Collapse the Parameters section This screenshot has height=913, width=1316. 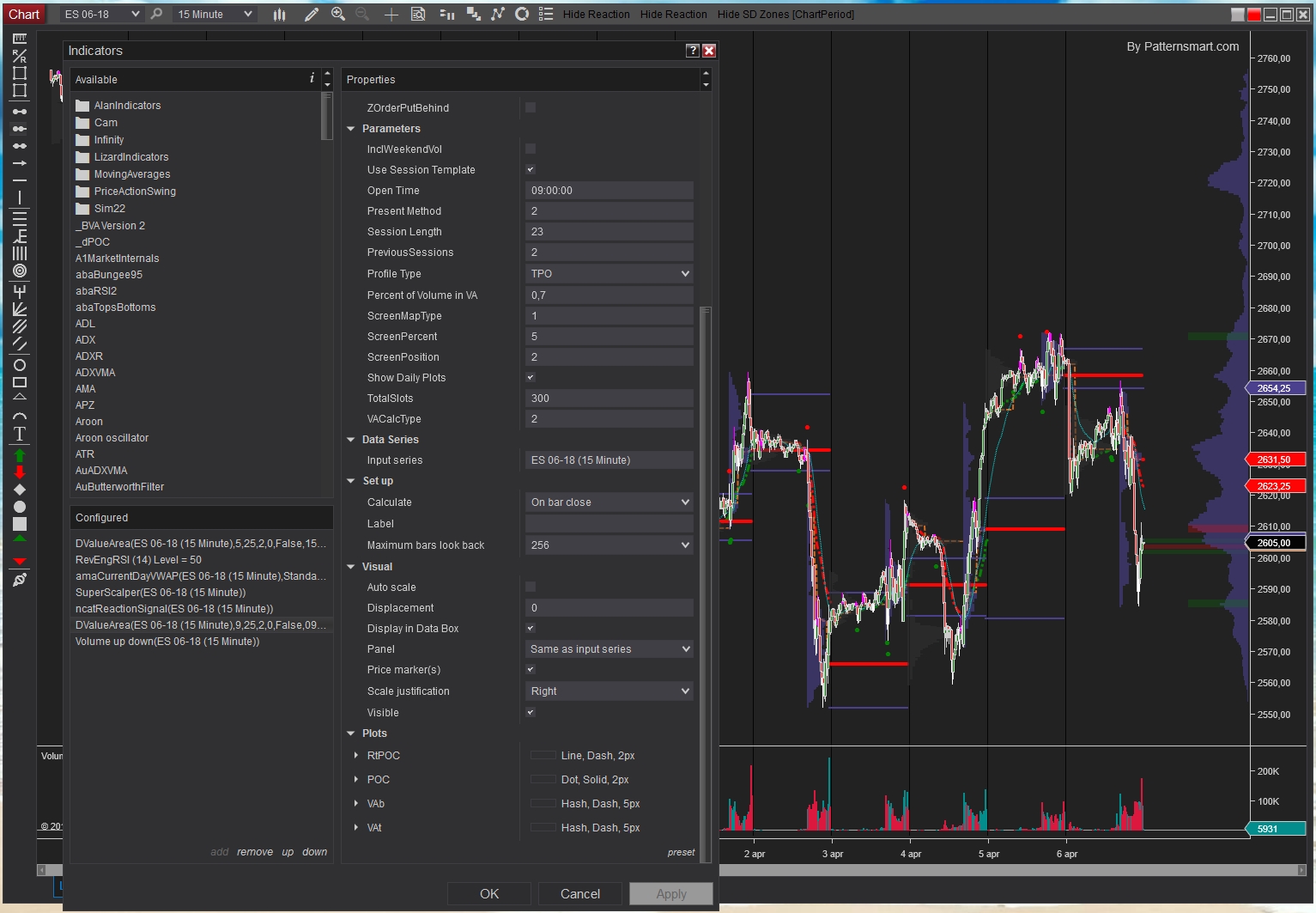coord(350,129)
